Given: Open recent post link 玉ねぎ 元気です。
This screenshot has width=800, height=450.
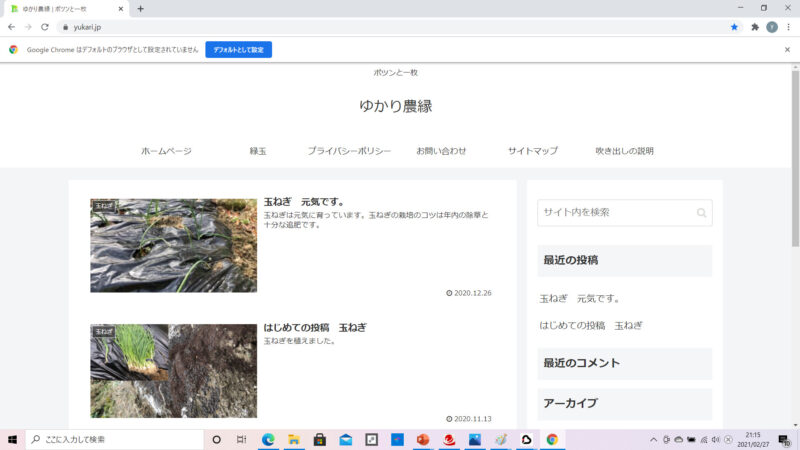Looking at the screenshot, I should (581, 298).
